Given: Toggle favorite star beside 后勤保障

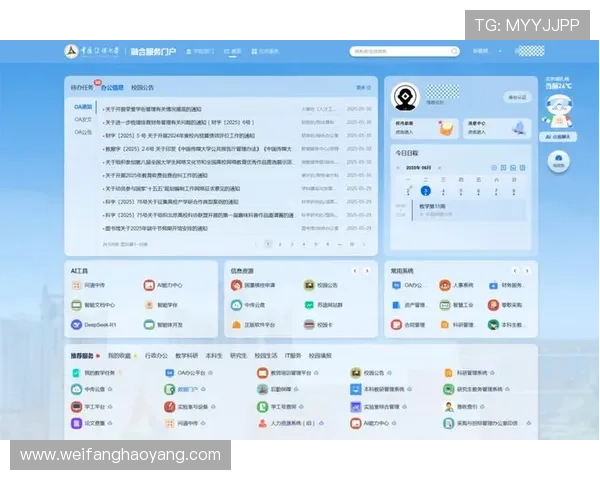Looking at the screenshot, I should pos(296,389).
